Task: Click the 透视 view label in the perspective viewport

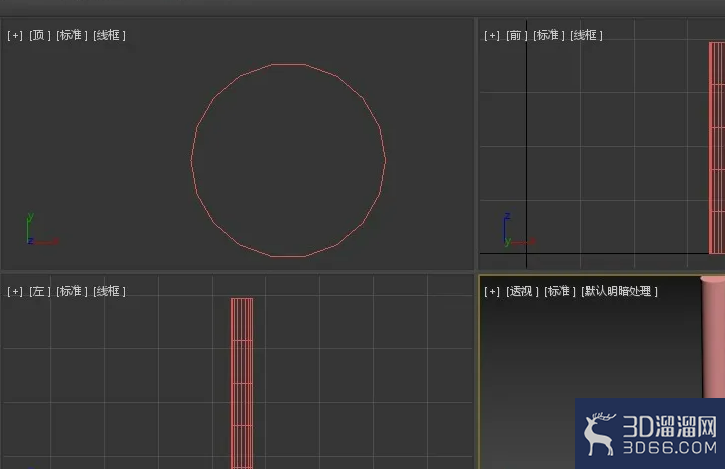Action: tap(522, 291)
